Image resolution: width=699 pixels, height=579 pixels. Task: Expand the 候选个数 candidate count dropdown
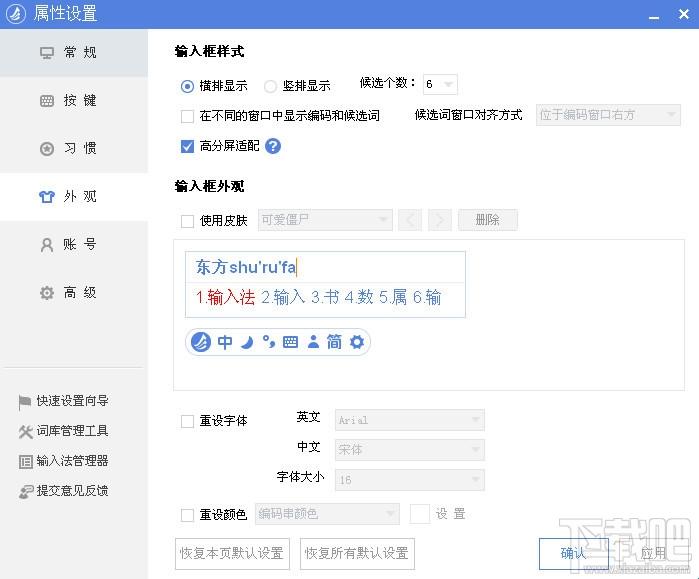(440, 84)
